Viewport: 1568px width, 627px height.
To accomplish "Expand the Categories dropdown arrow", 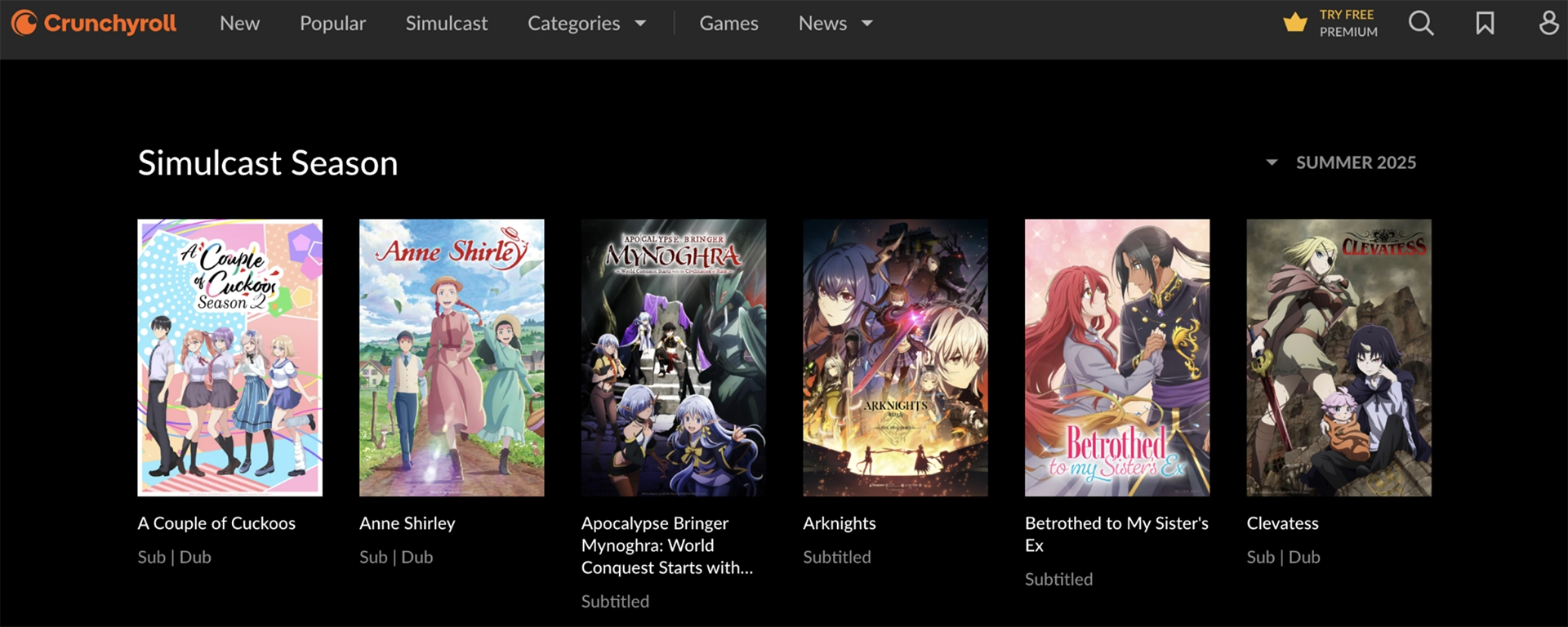I will click(641, 24).
